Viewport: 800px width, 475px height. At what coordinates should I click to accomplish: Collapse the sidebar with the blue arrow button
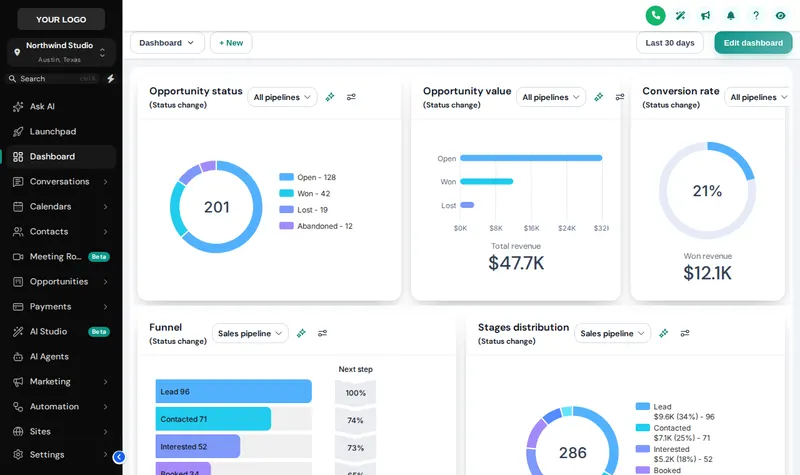point(119,457)
